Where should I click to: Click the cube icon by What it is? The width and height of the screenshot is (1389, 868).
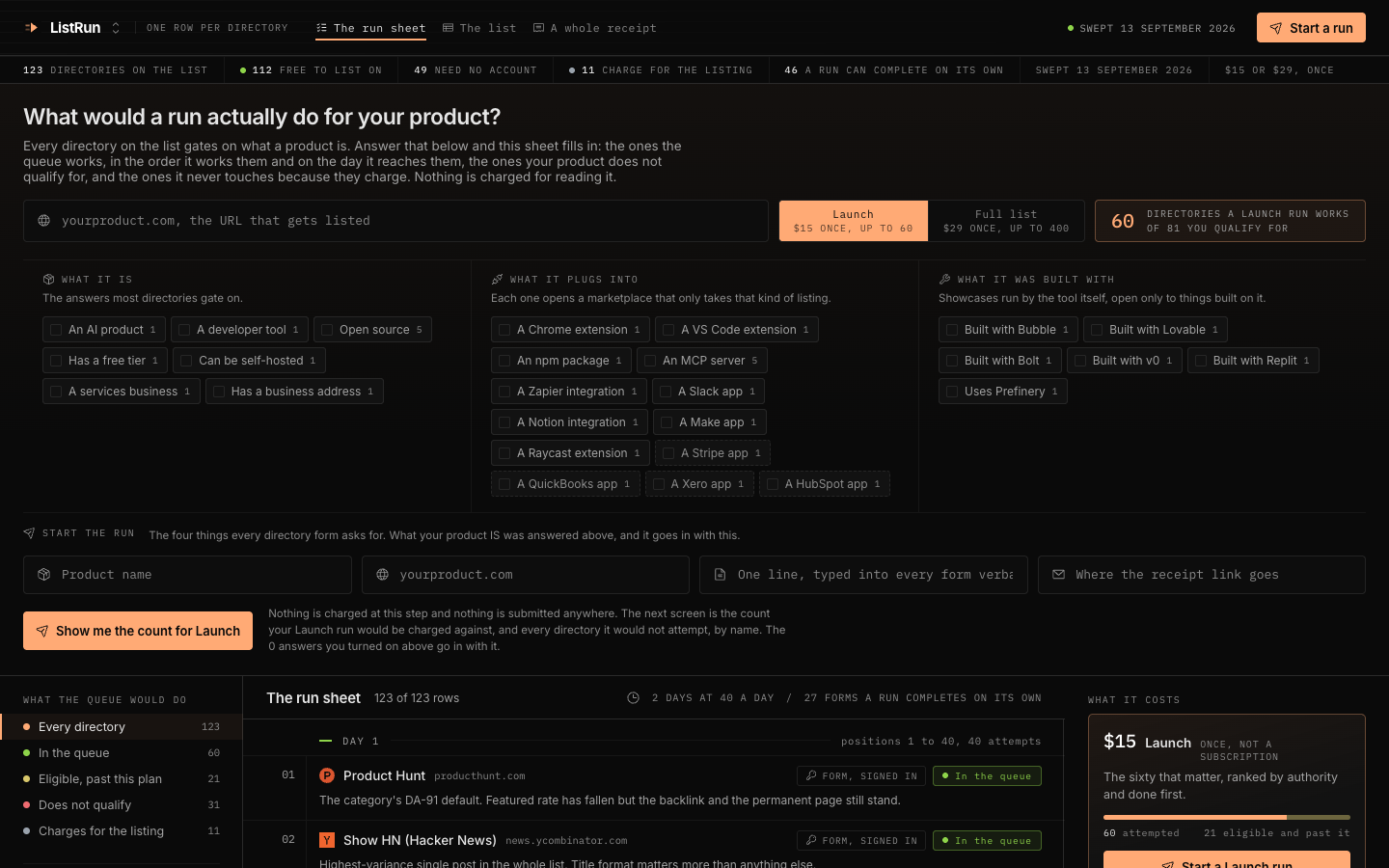48,280
